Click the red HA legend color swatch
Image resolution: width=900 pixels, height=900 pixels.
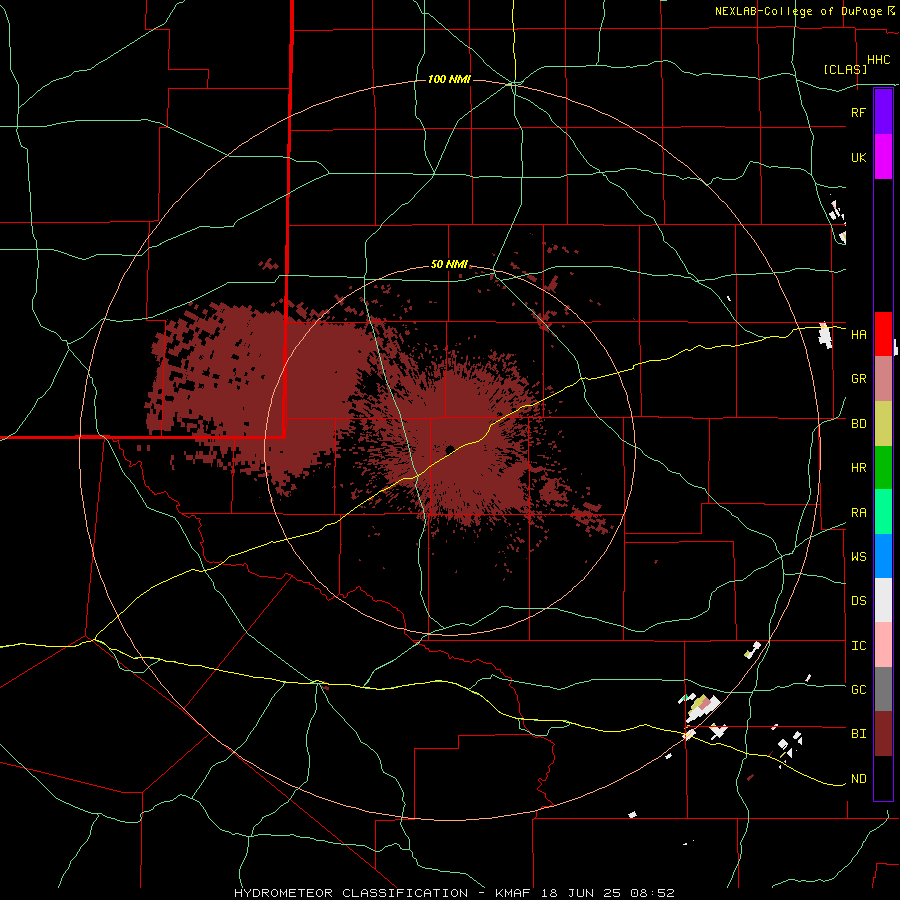883,334
